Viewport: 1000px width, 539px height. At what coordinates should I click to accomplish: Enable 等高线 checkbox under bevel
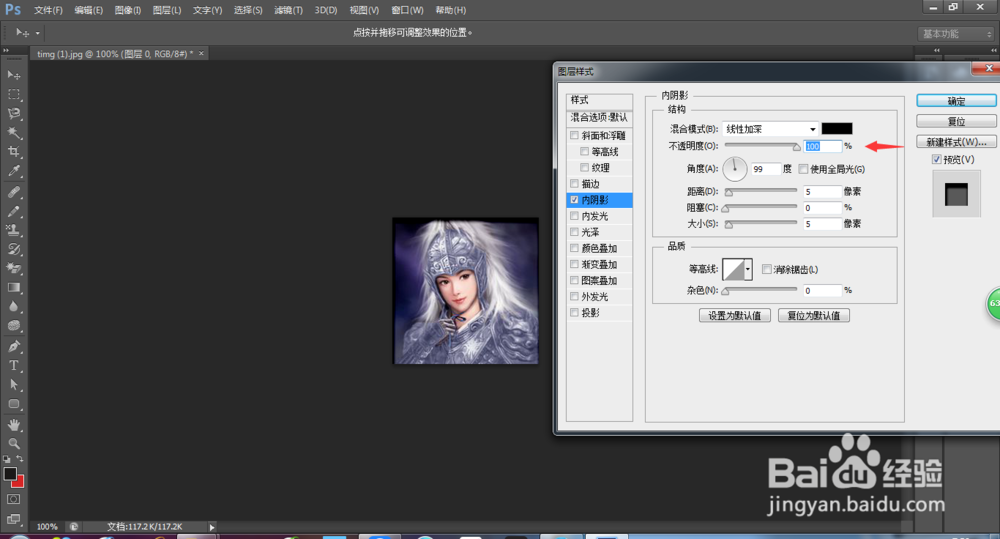pos(584,151)
